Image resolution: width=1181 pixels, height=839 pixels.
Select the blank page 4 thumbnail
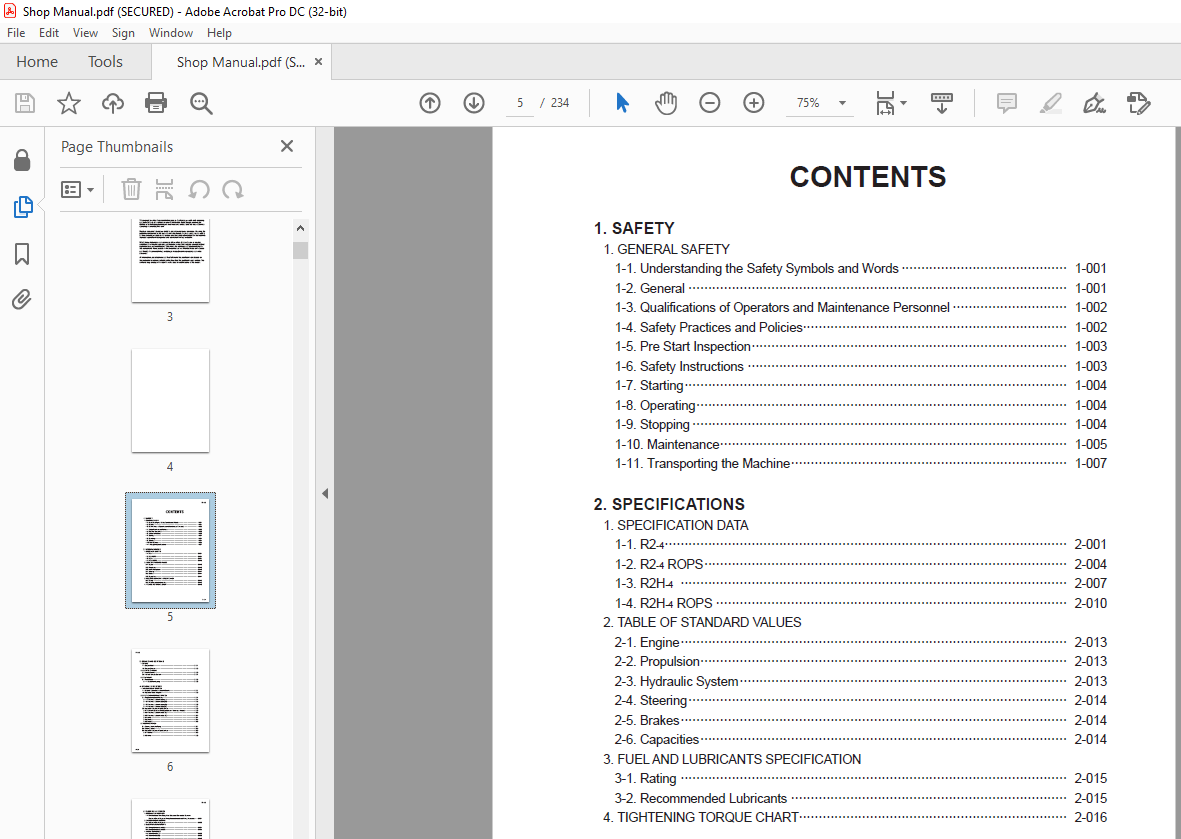[170, 400]
